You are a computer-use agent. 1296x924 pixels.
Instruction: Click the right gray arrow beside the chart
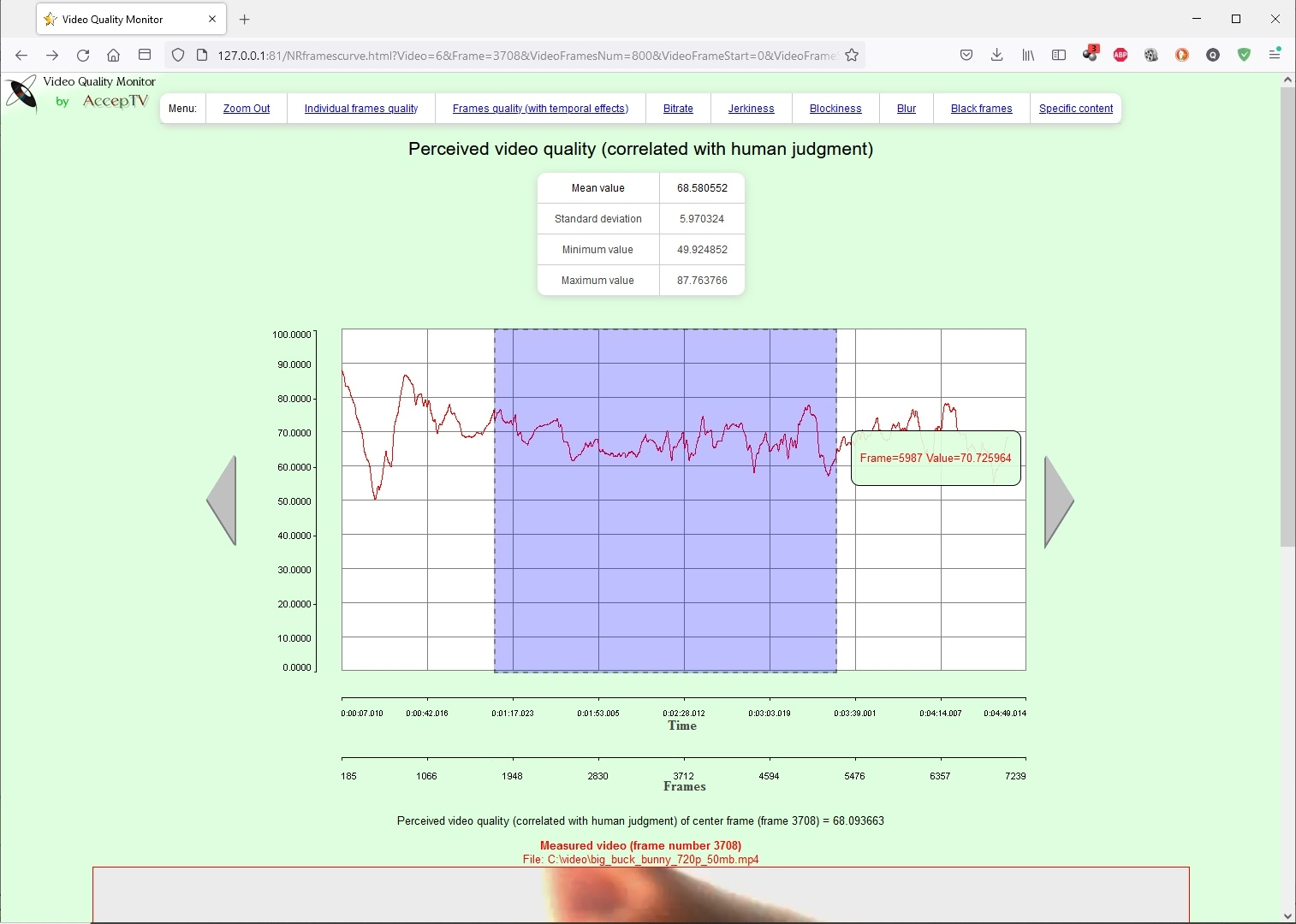[1059, 501]
